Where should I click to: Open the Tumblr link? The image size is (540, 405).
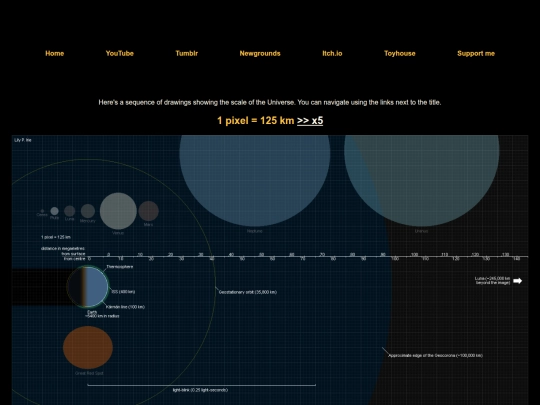coord(187,53)
